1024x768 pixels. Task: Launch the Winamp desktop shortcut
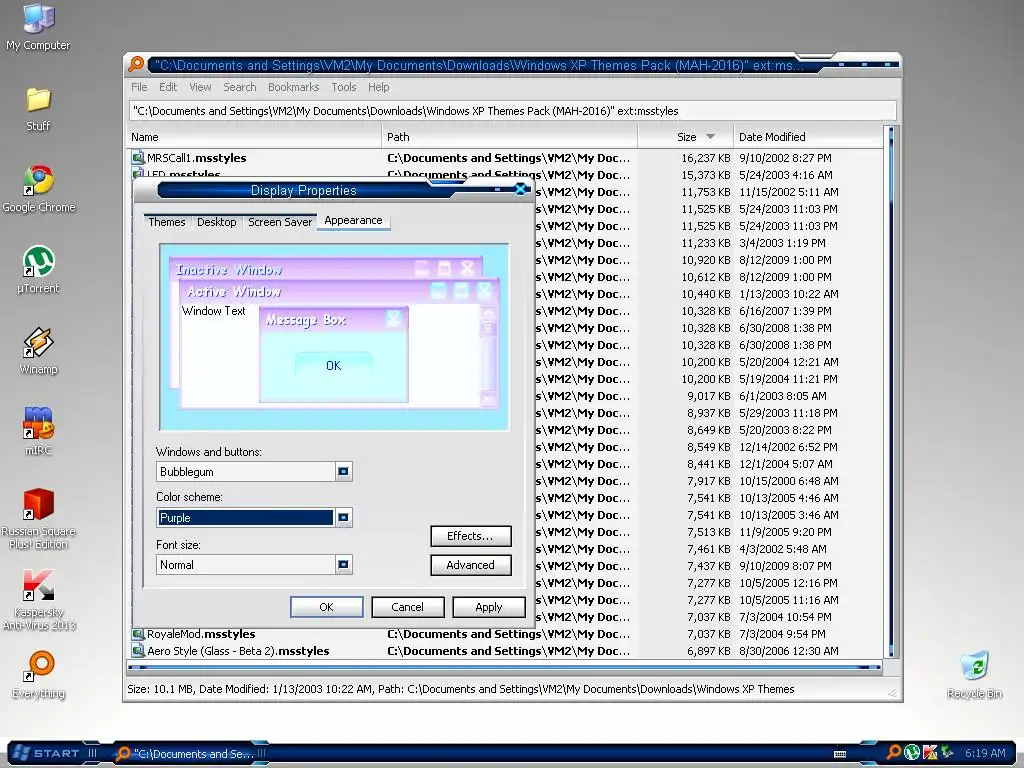pyautogui.click(x=38, y=351)
